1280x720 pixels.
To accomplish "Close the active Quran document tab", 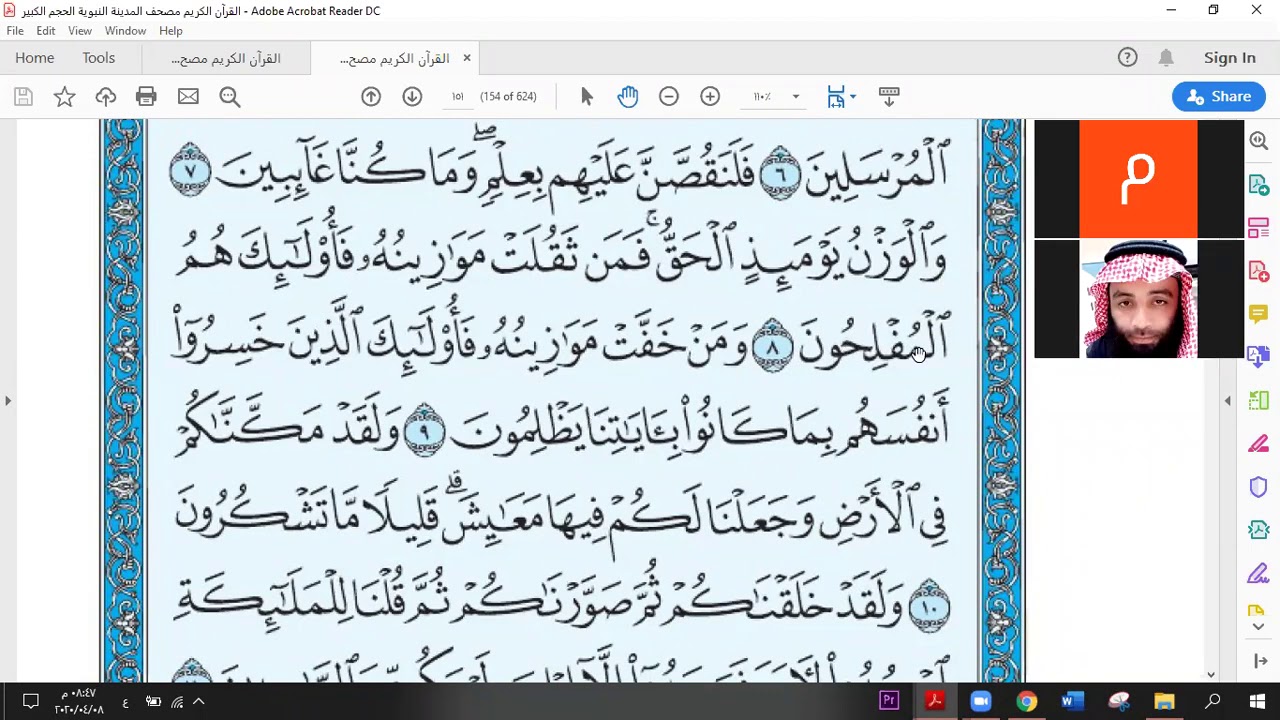I will point(466,58).
